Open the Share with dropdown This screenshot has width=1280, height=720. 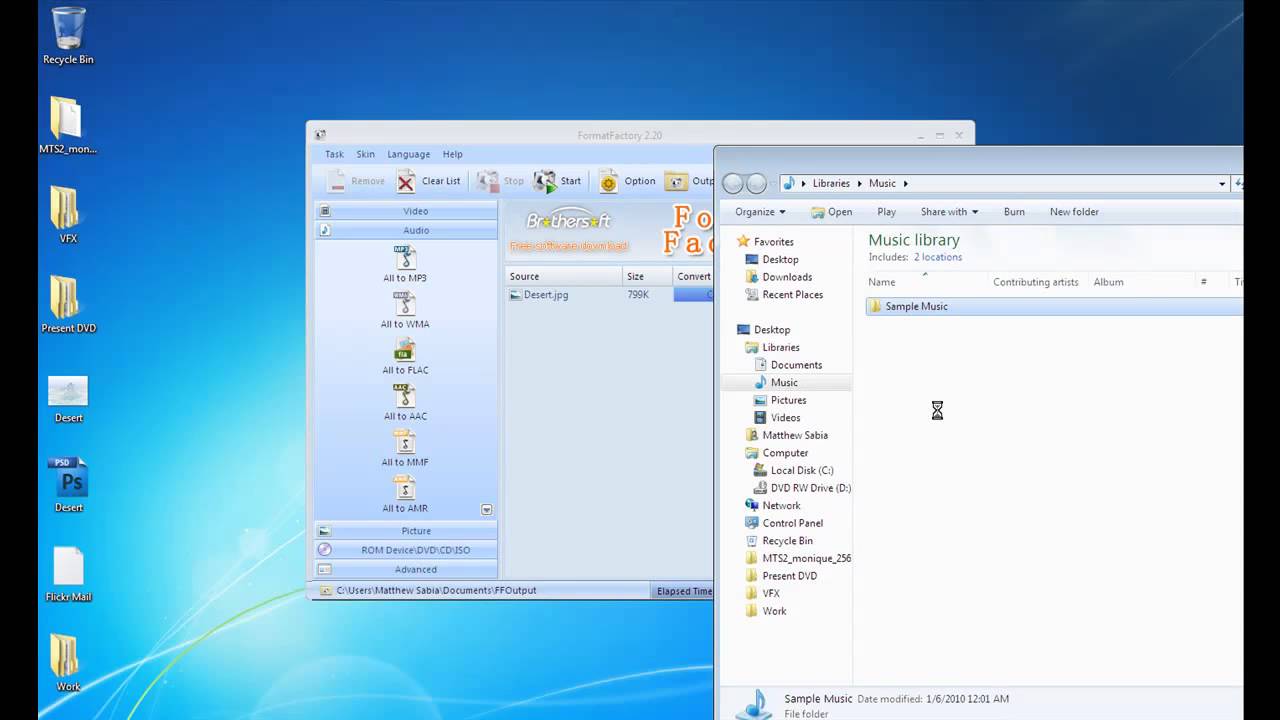coord(949,212)
